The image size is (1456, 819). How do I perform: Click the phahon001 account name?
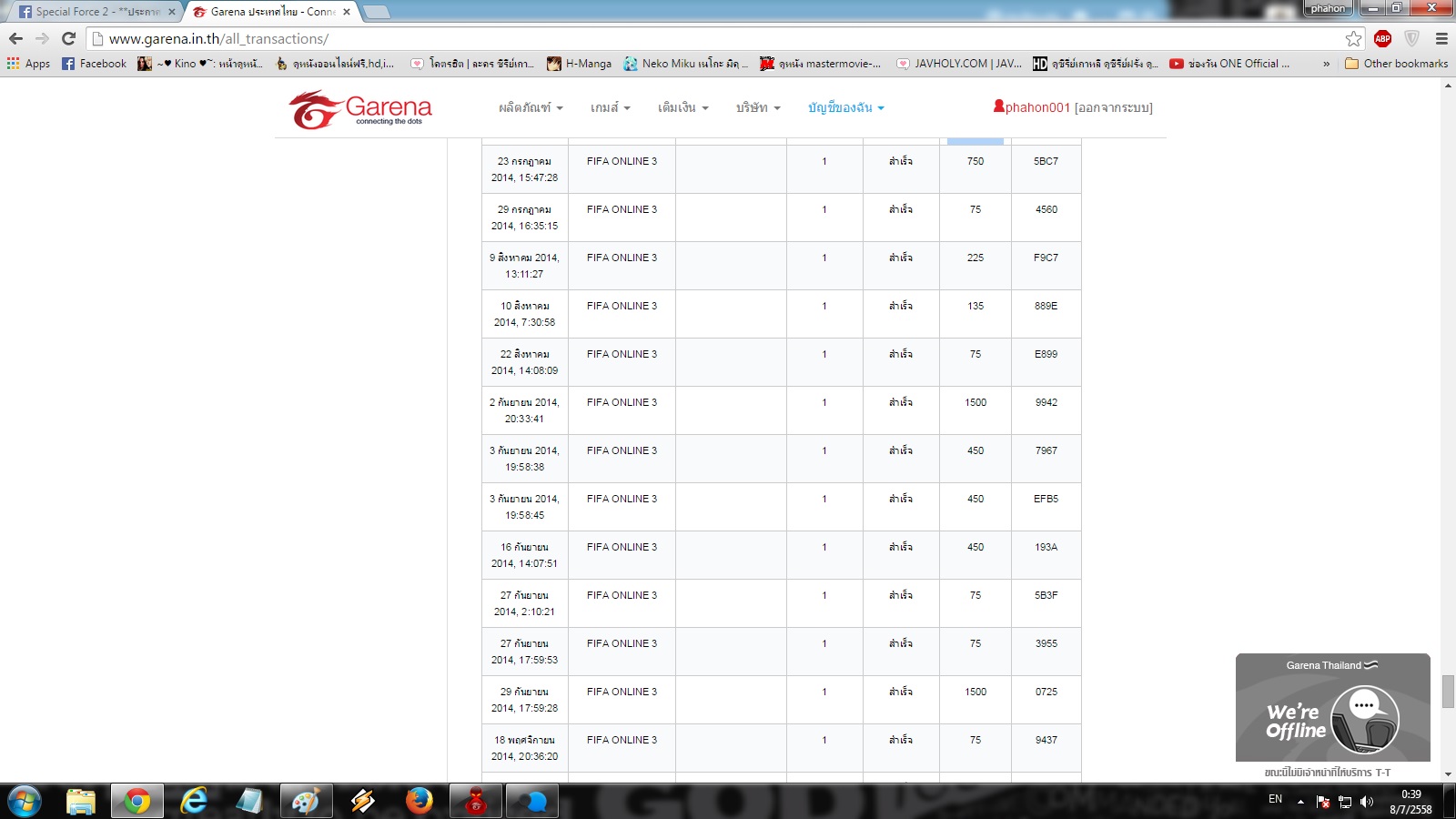1037,107
